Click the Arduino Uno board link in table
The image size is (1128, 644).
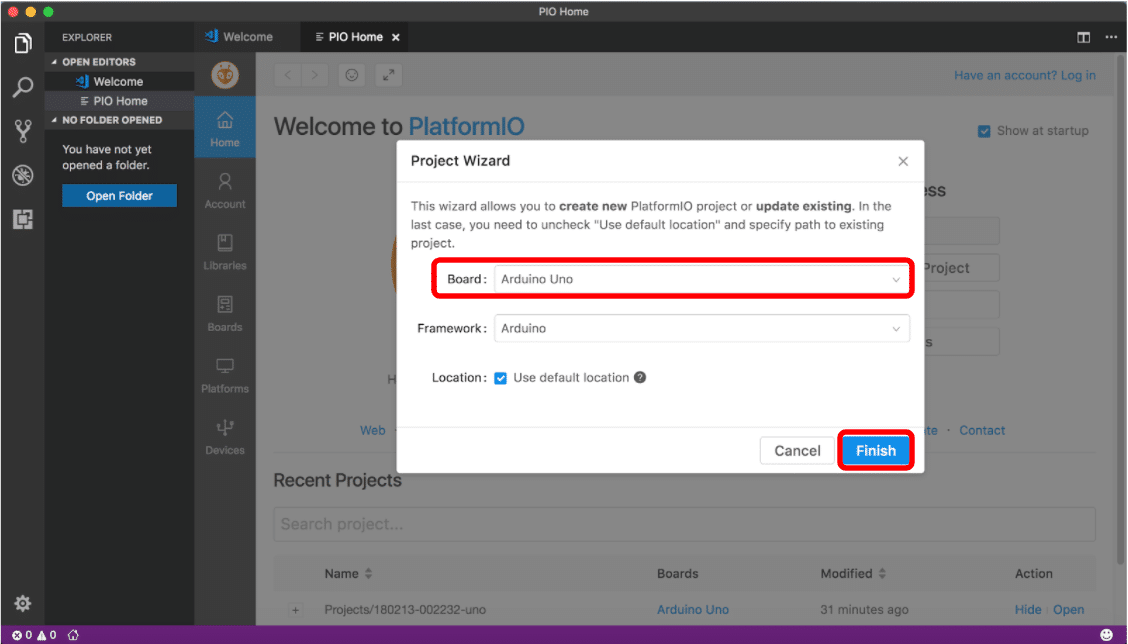[x=692, y=609]
